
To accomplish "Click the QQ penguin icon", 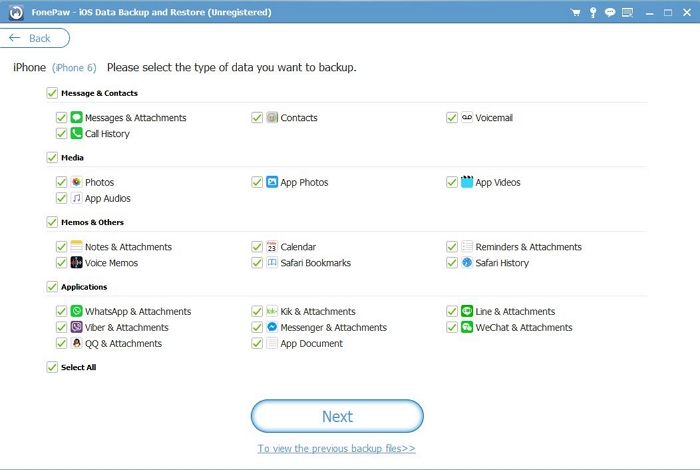I will [76, 343].
